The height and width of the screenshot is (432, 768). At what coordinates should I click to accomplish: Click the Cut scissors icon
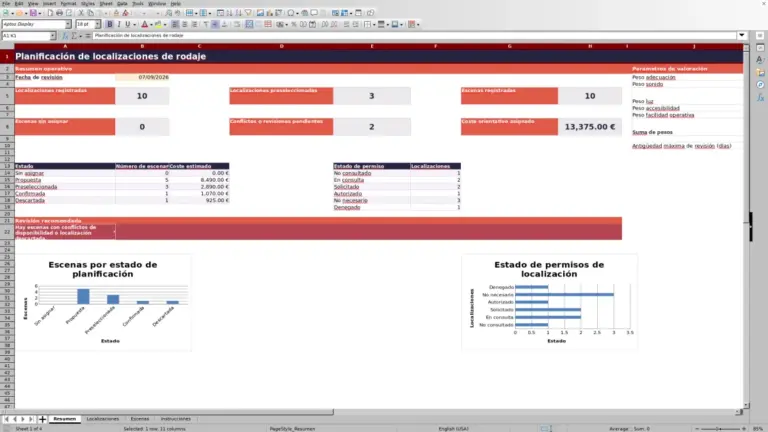click(x=81, y=13)
